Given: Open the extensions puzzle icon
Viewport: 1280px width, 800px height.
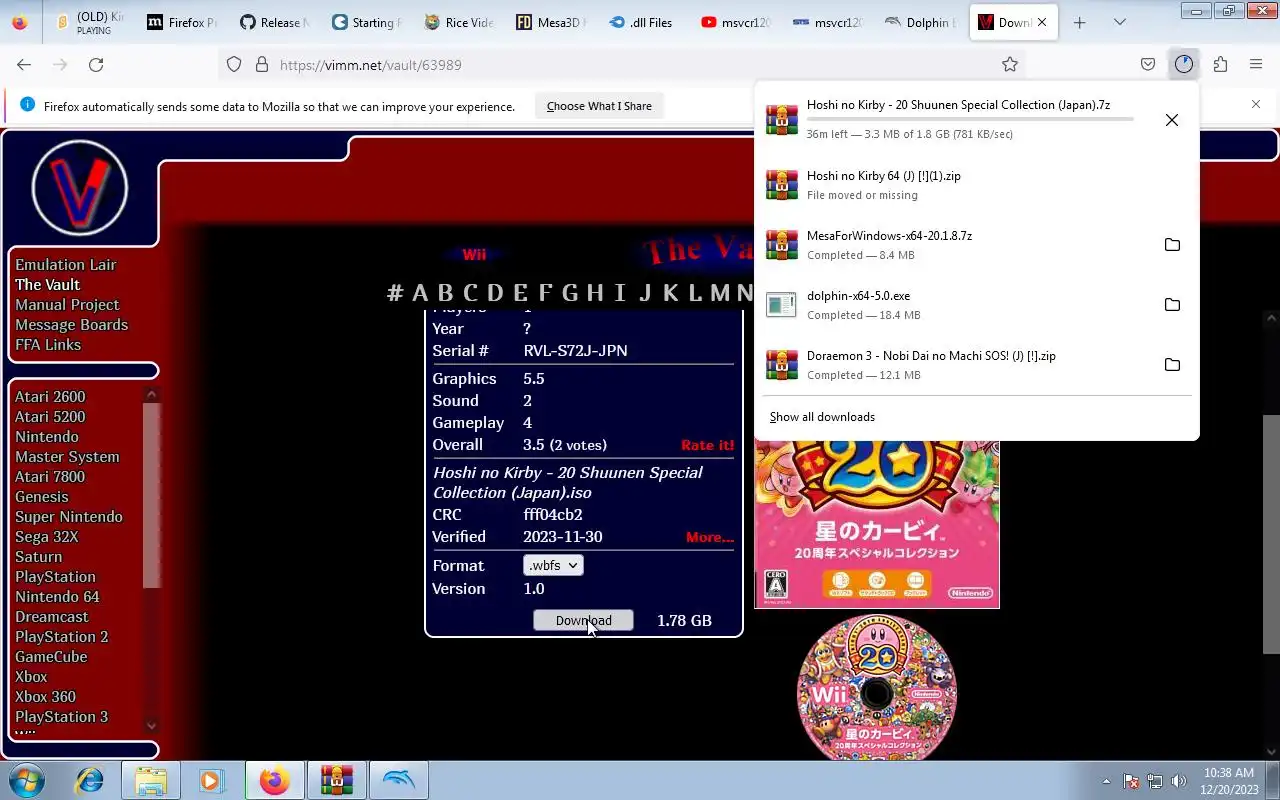Looking at the screenshot, I should click(x=1220, y=64).
